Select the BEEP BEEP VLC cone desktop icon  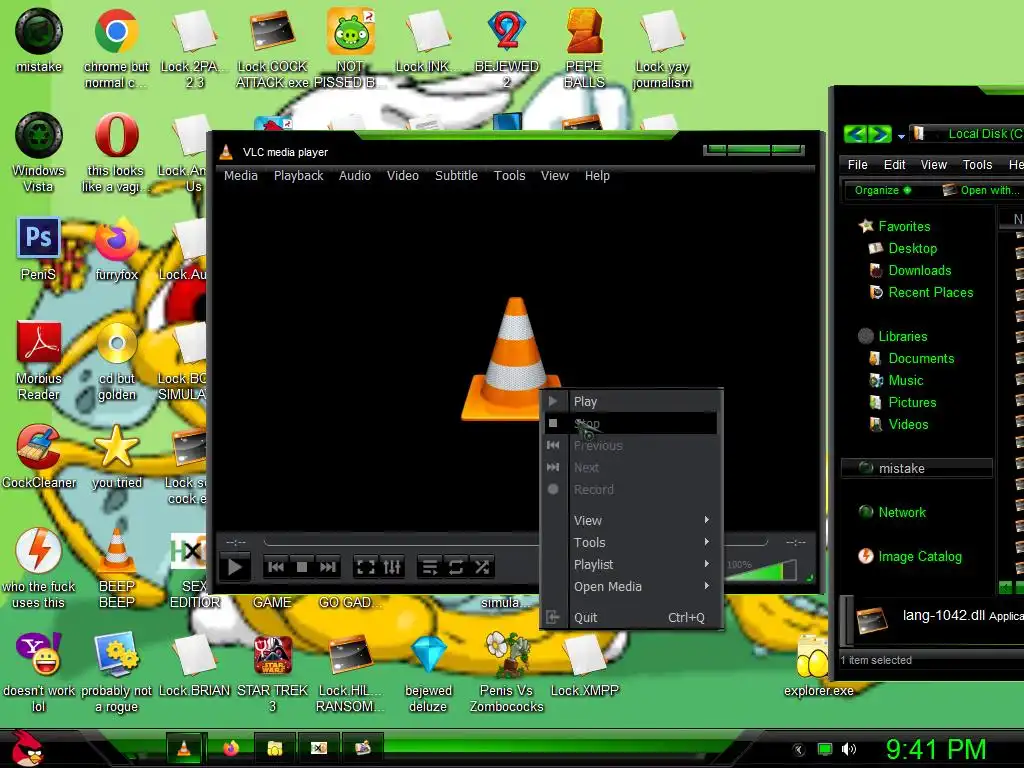116,567
